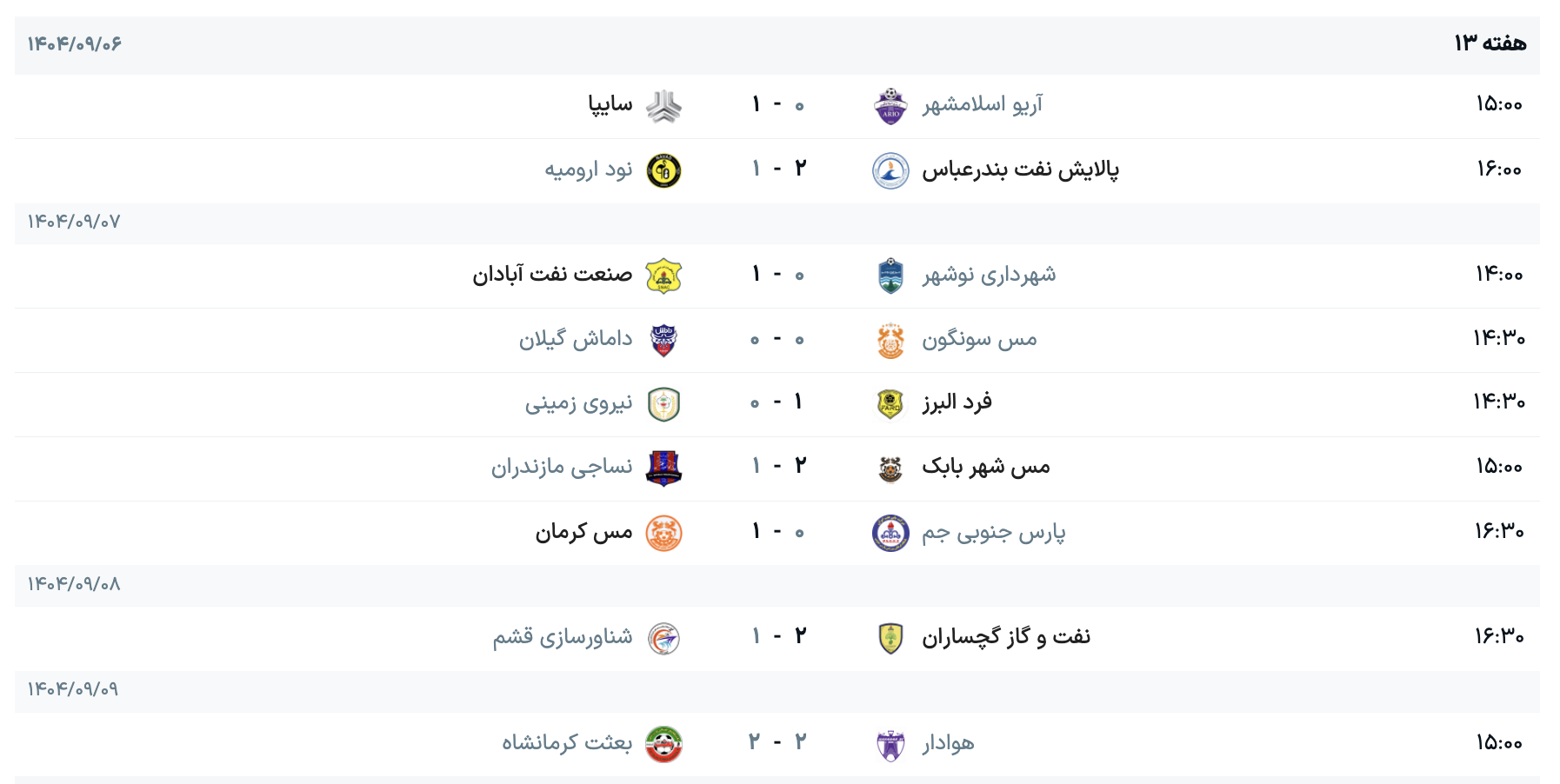Click the Sanat Naft Abadan yellow crest

[663, 276]
